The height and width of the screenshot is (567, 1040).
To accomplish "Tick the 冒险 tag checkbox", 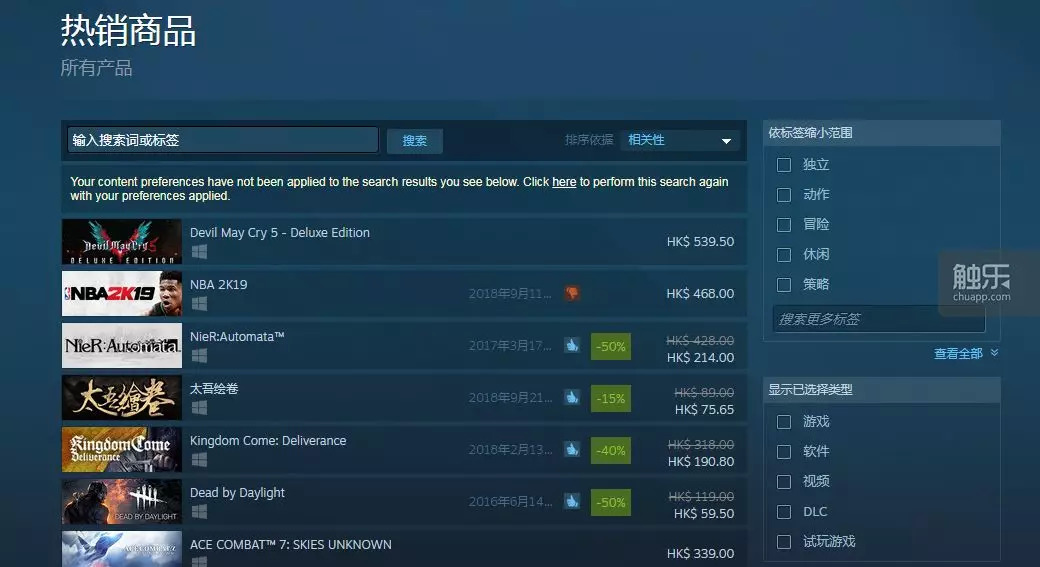I will (x=784, y=225).
